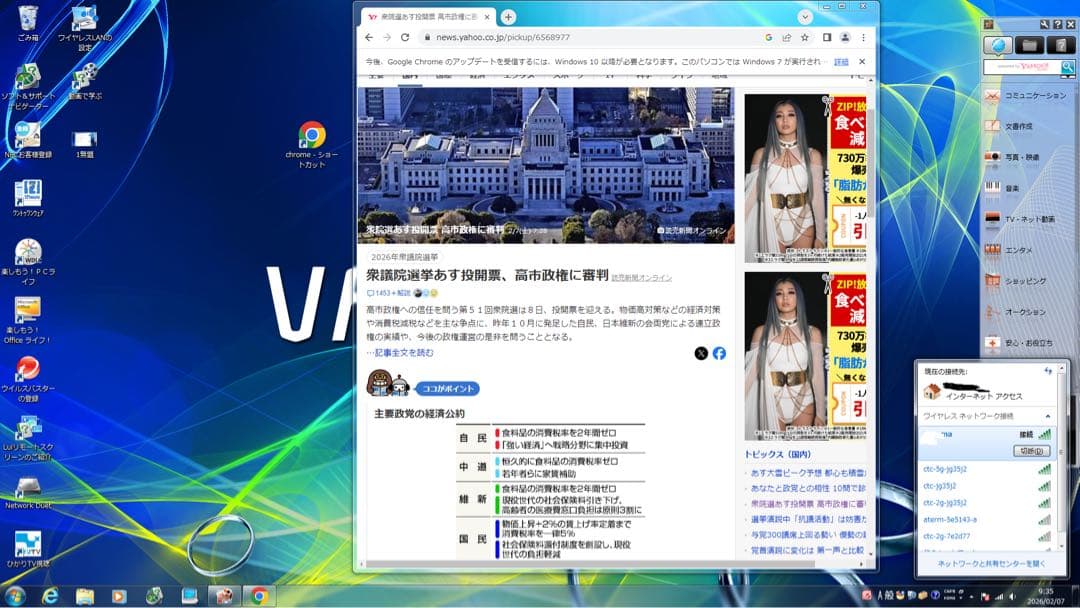Bookmark the page with the star icon
Image resolution: width=1080 pixels, height=608 pixels.
click(x=804, y=38)
